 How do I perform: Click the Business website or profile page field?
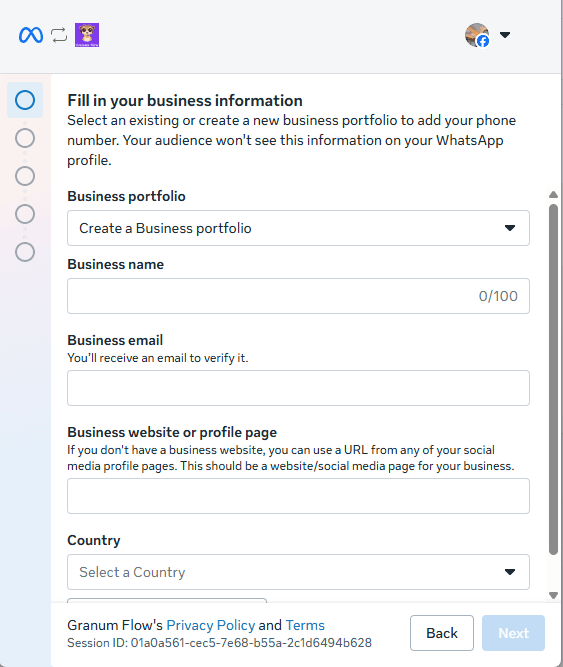tap(298, 496)
